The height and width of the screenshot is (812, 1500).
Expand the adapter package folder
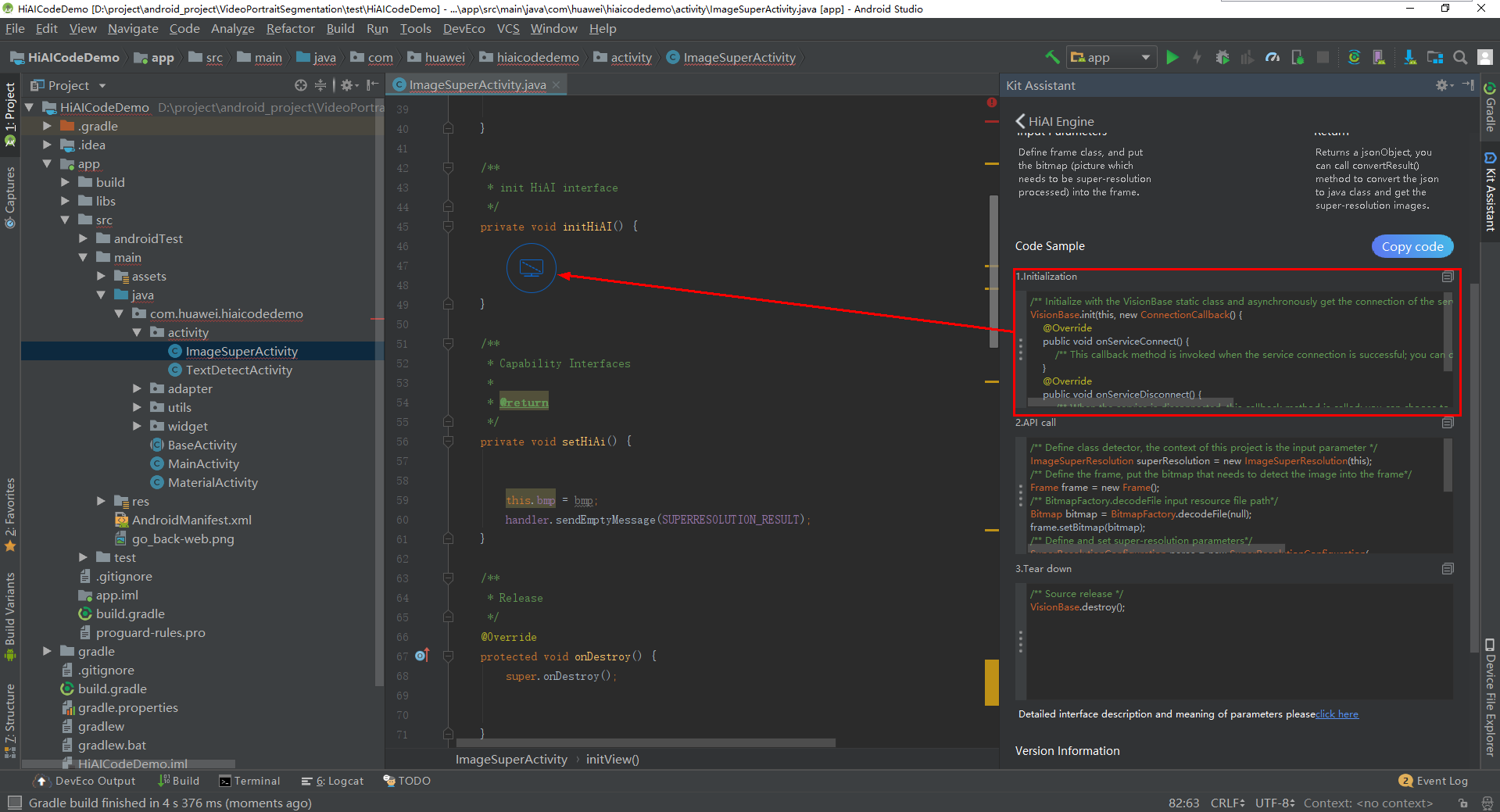[x=138, y=388]
